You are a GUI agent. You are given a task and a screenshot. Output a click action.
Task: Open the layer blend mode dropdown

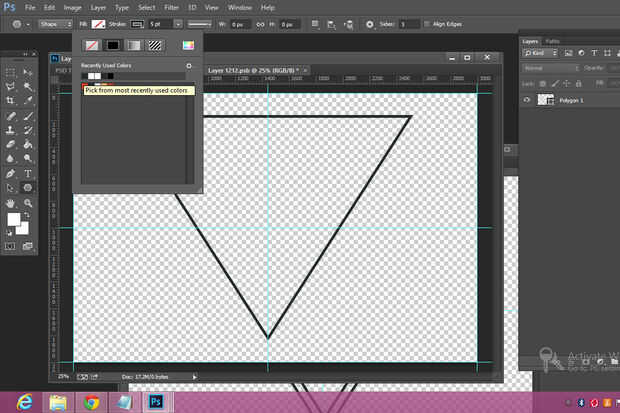coord(549,68)
